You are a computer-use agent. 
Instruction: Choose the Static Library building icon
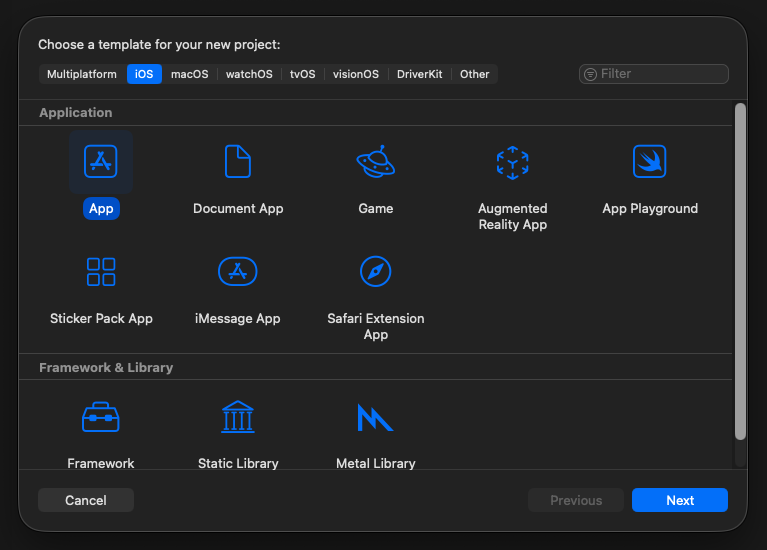238,417
